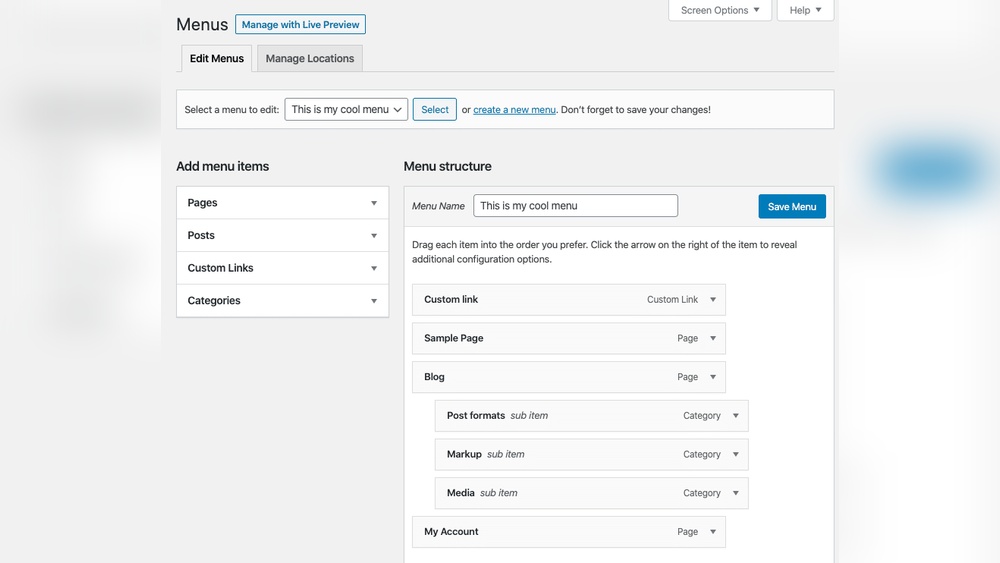The width and height of the screenshot is (1000, 563).
Task: Select the Markup item title
Action: [x=464, y=454]
